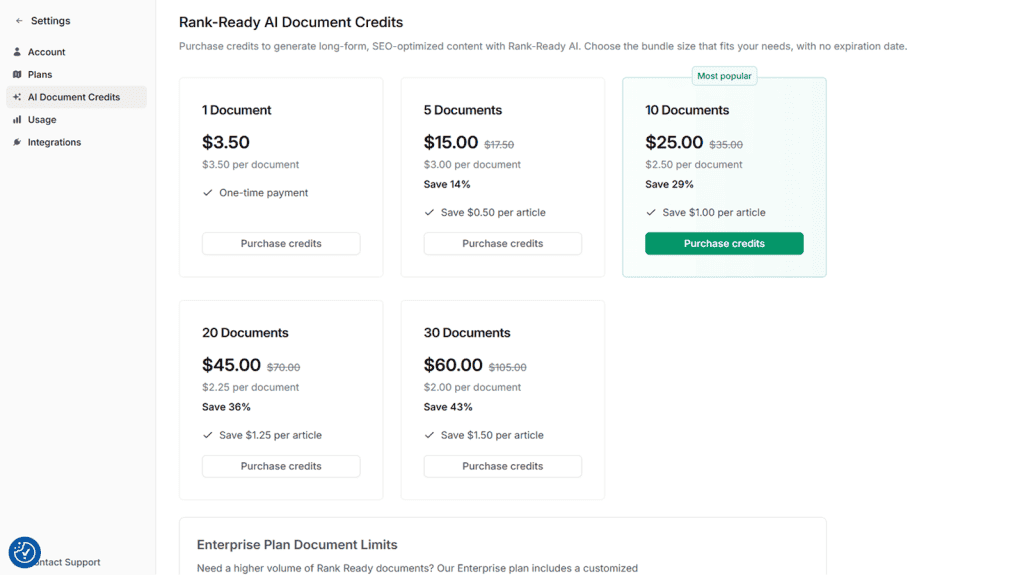1024x576 pixels.
Task: Click the Plans icon in sidebar
Action: click(x=17, y=75)
